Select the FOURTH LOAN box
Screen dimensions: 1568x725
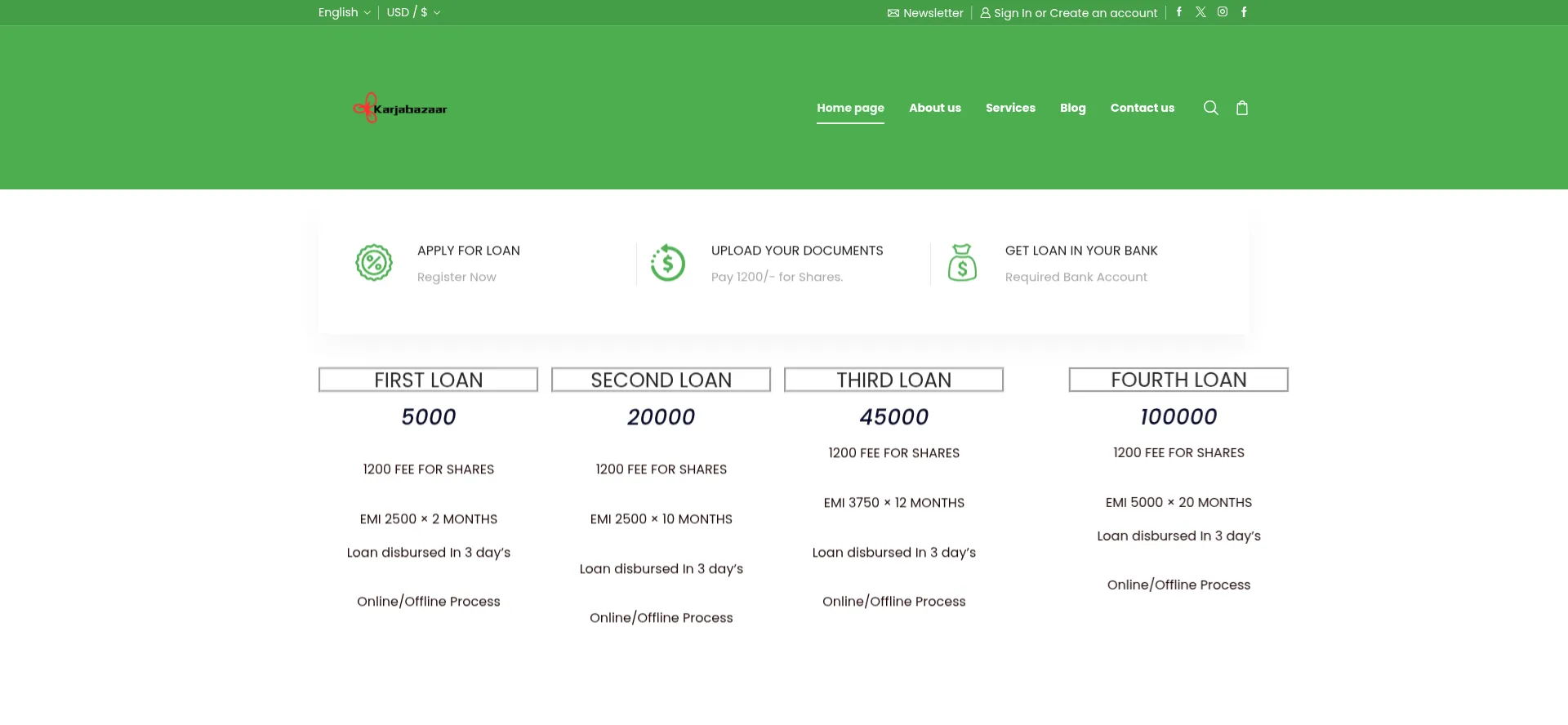(1178, 380)
